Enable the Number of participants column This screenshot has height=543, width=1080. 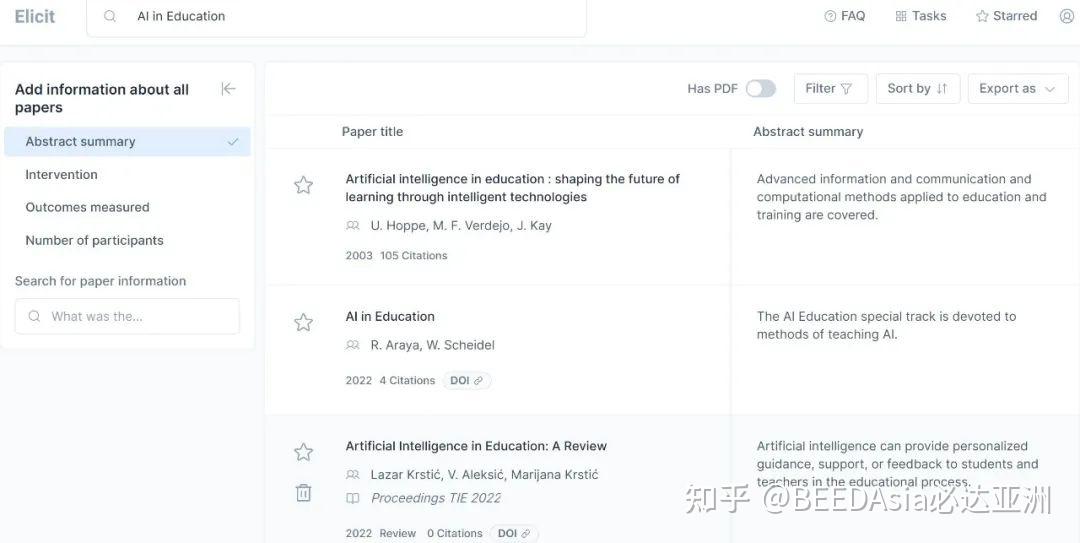[94, 240]
